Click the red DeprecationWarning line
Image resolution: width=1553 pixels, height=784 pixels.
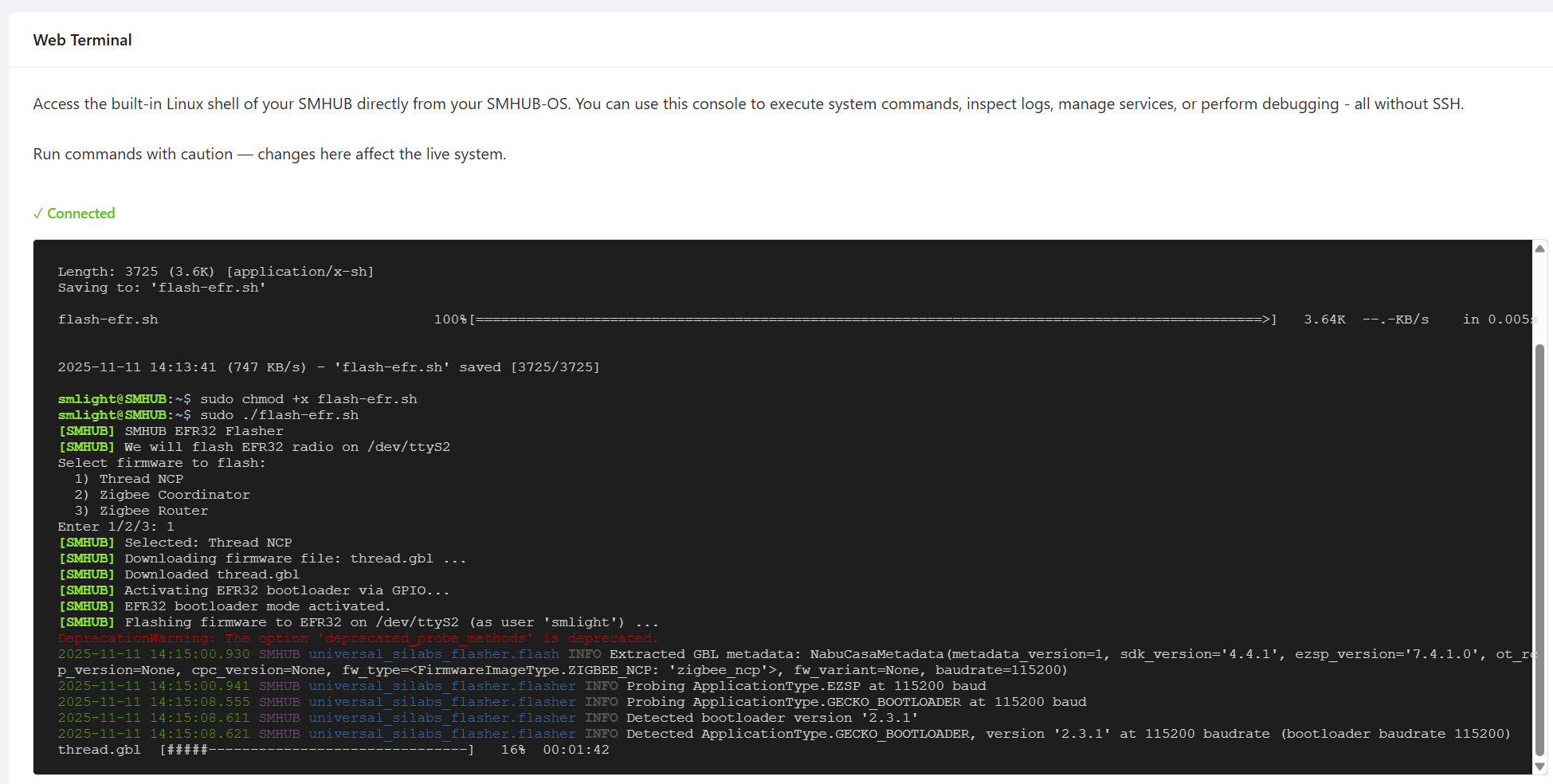(358, 638)
